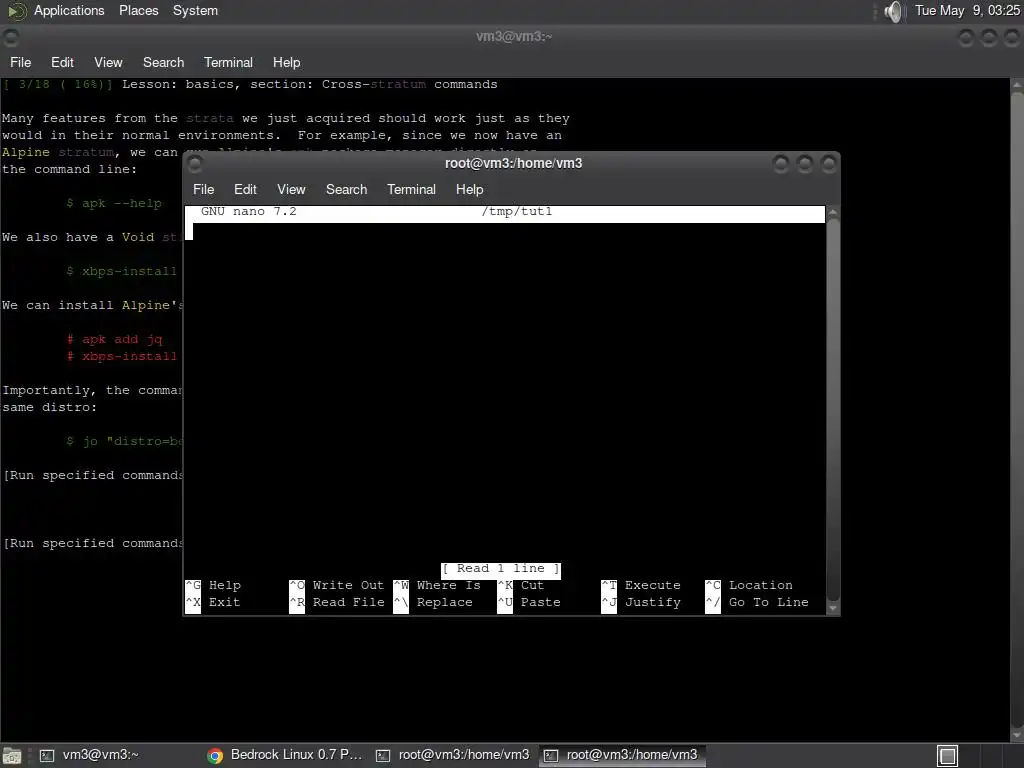The image size is (1024, 768).
Task: Click the active root@vm3:/home/vm3 taskbar button
Action: (x=620, y=755)
